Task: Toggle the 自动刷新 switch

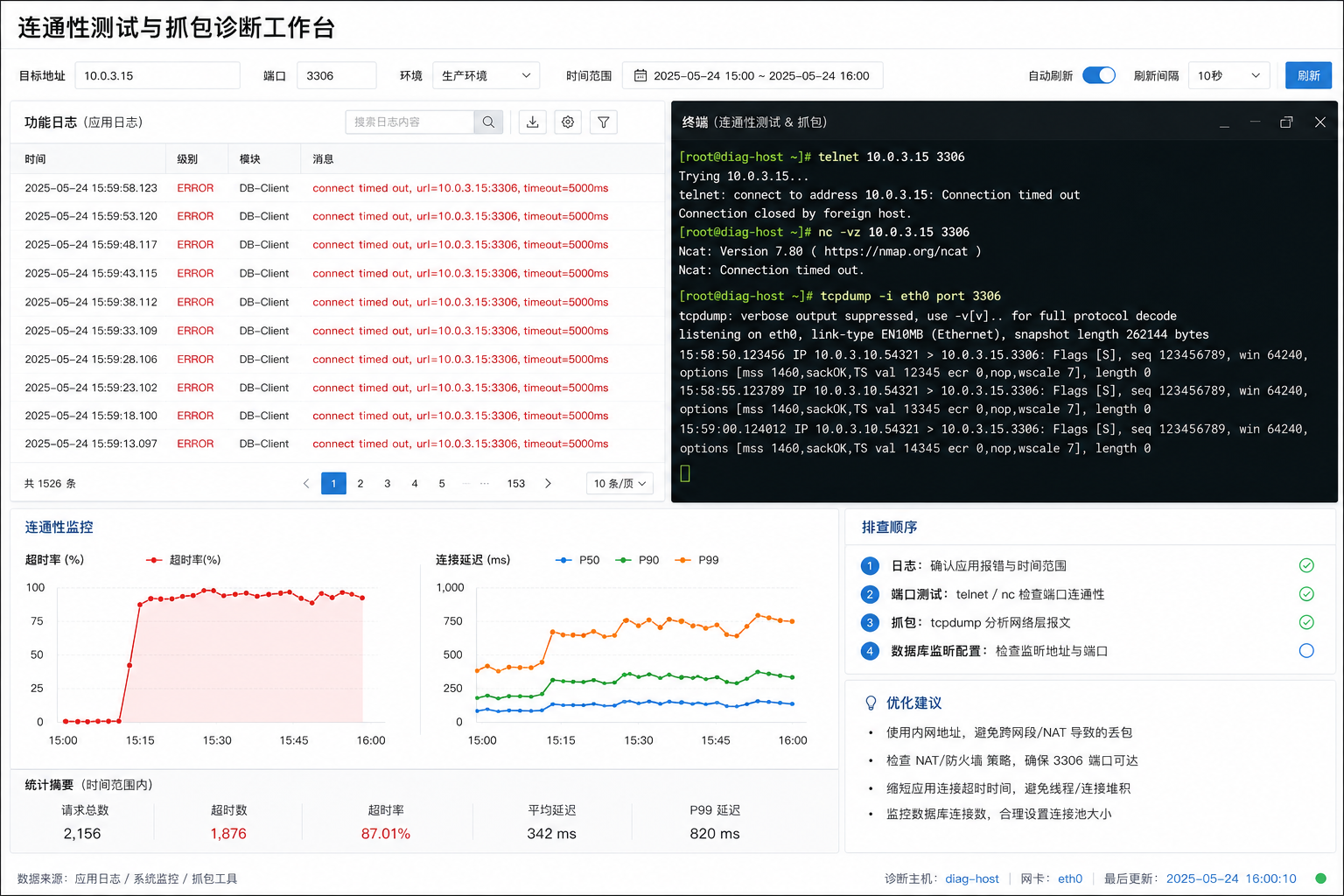Action: (1099, 75)
